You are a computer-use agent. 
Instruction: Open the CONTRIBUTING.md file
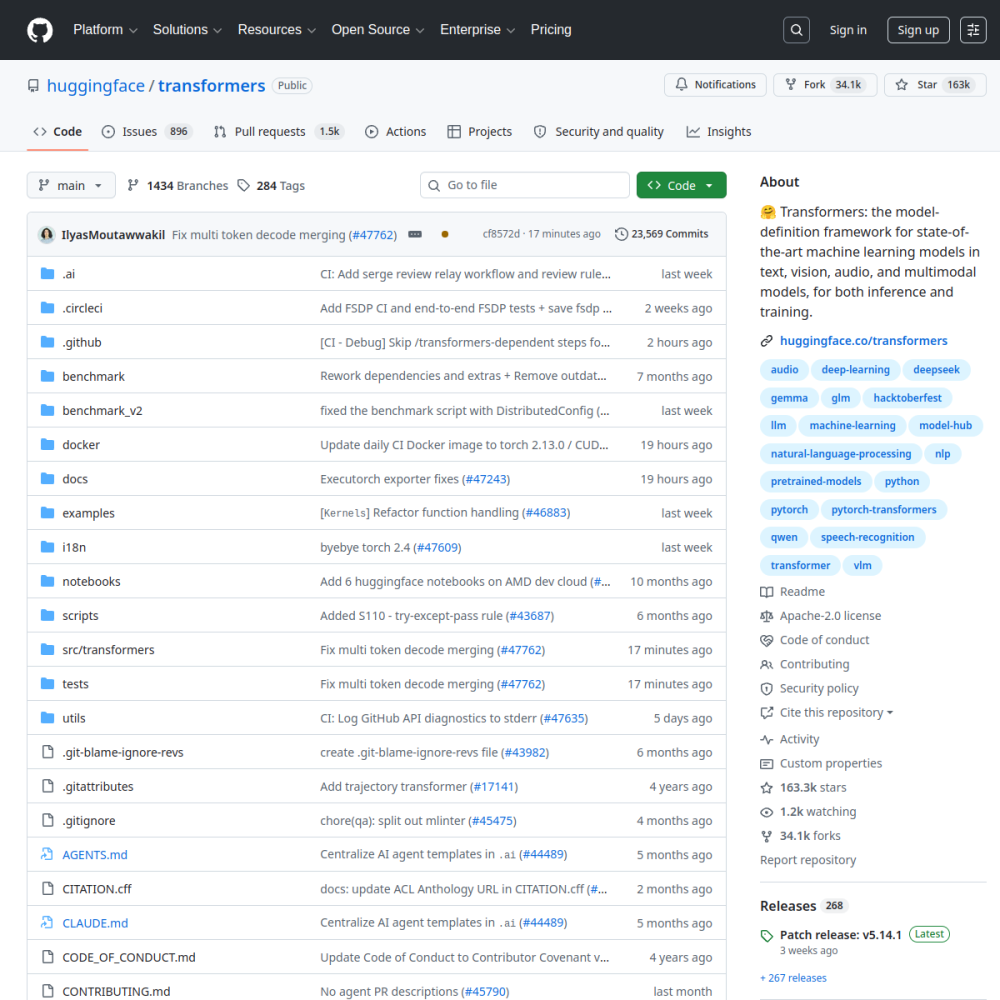click(x=116, y=991)
